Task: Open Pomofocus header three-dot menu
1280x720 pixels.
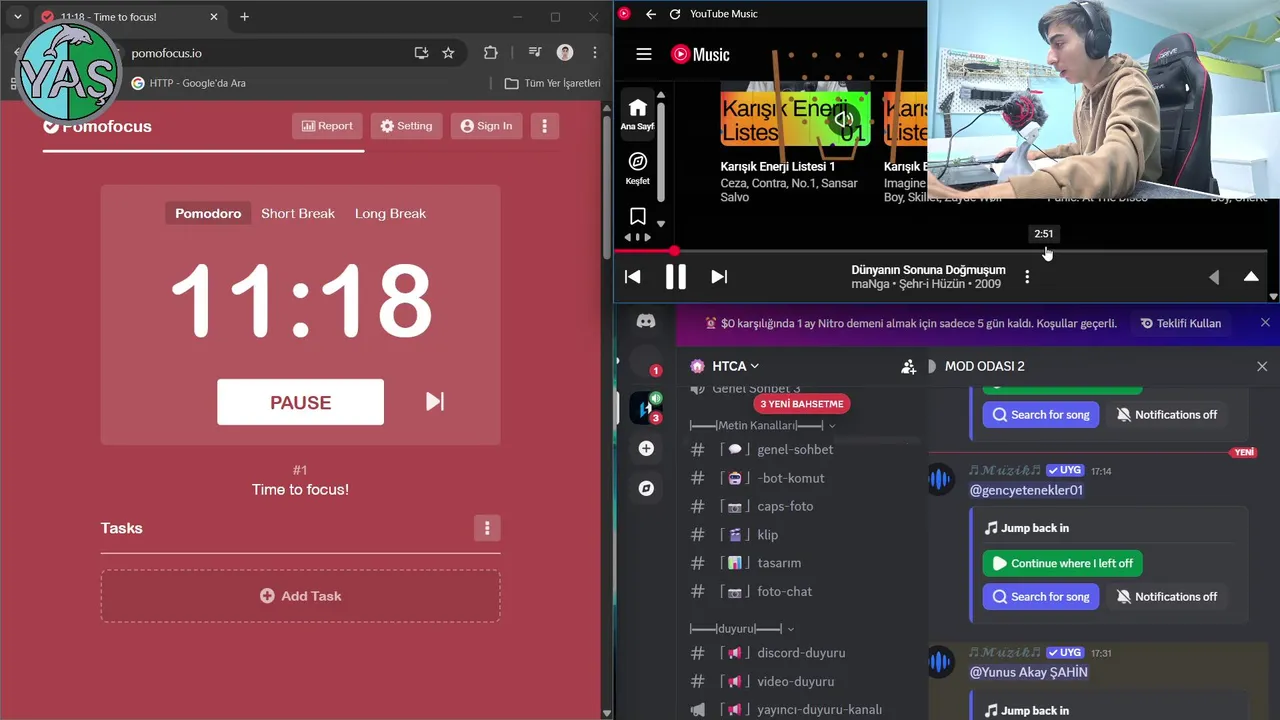Action: [544, 126]
